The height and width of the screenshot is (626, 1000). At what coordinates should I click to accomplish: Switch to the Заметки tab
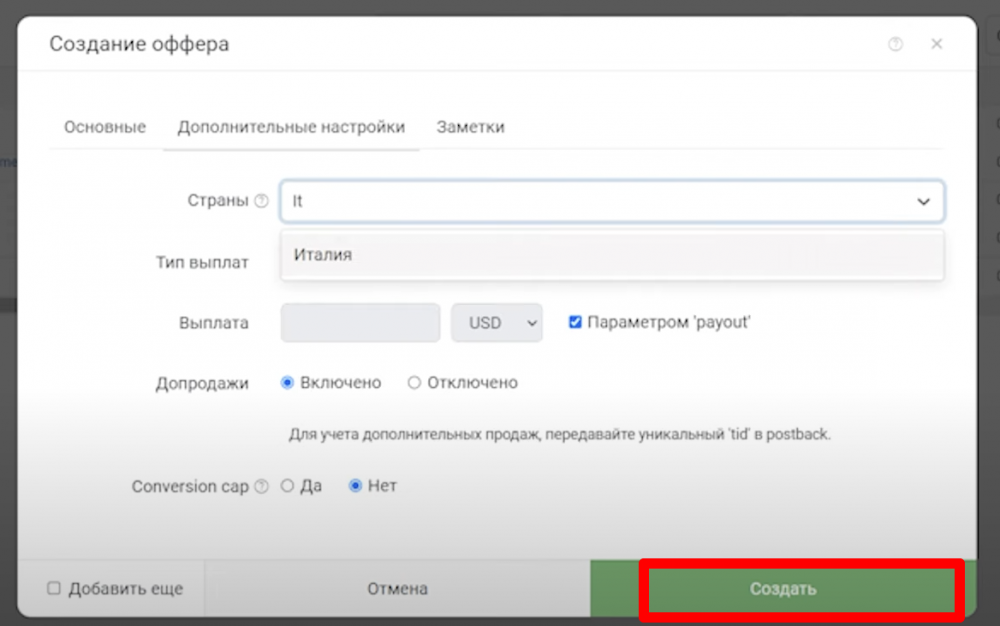pos(470,127)
